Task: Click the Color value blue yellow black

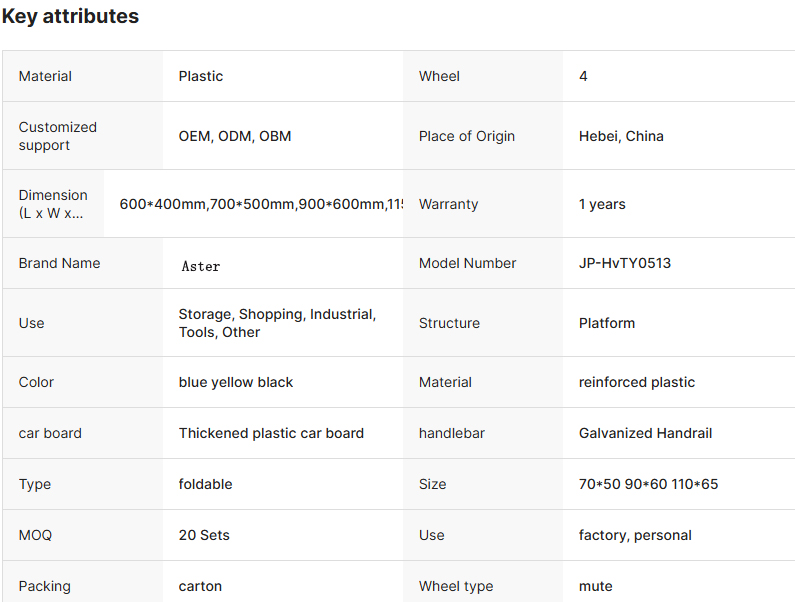Action: point(236,382)
